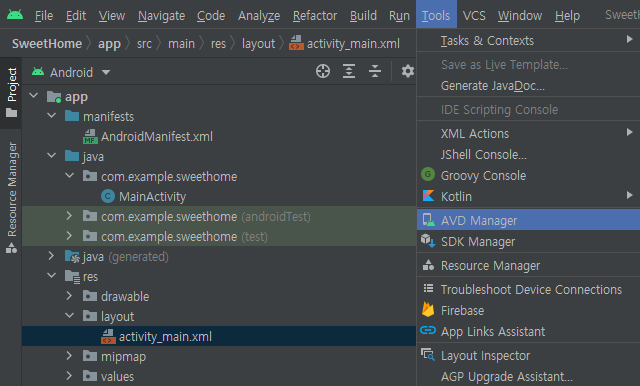Collapse the java folder
The image size is (640, 386).
[x=52, y=155]
